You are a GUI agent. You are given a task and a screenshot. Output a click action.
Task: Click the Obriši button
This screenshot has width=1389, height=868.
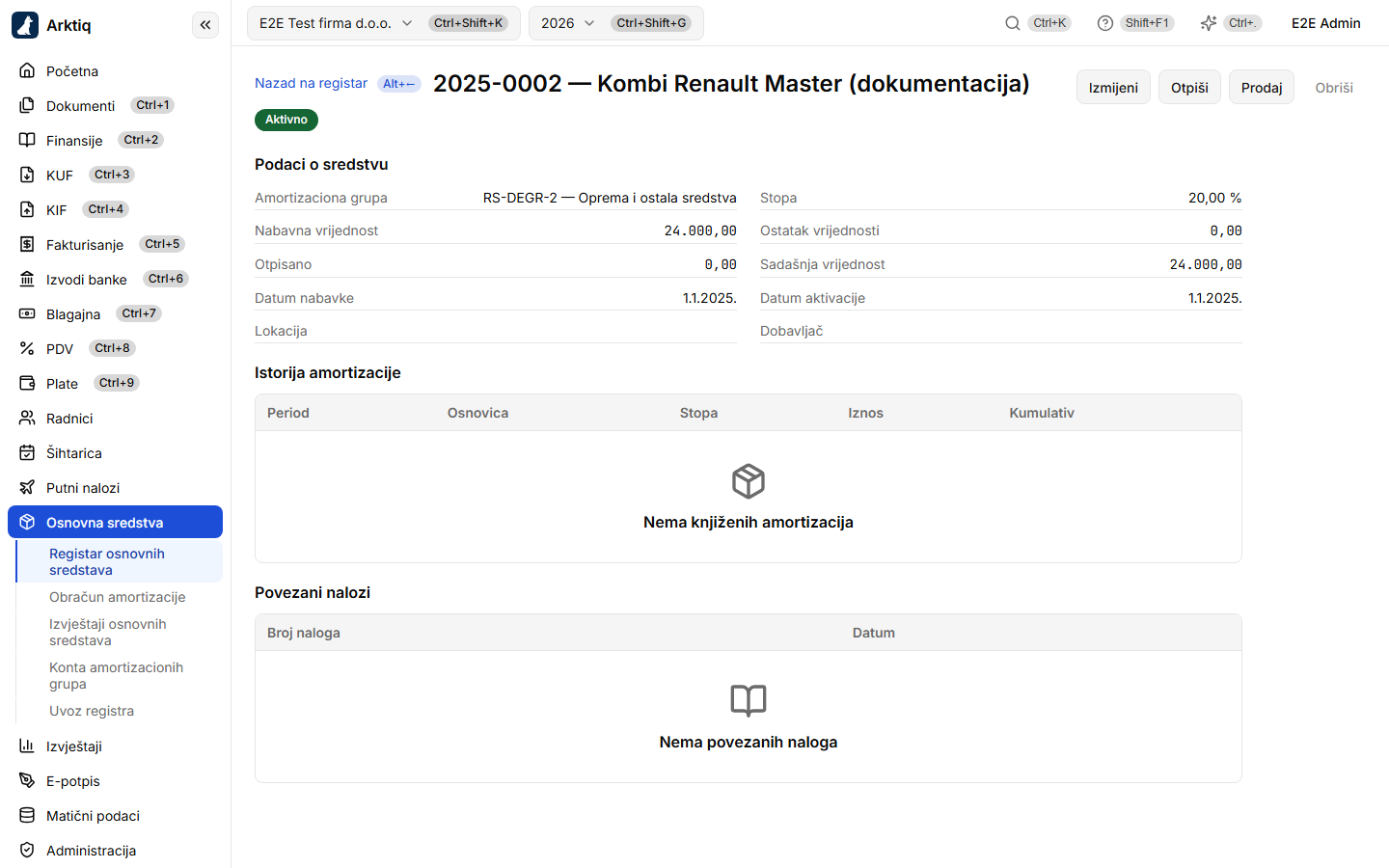point(1334,88)
